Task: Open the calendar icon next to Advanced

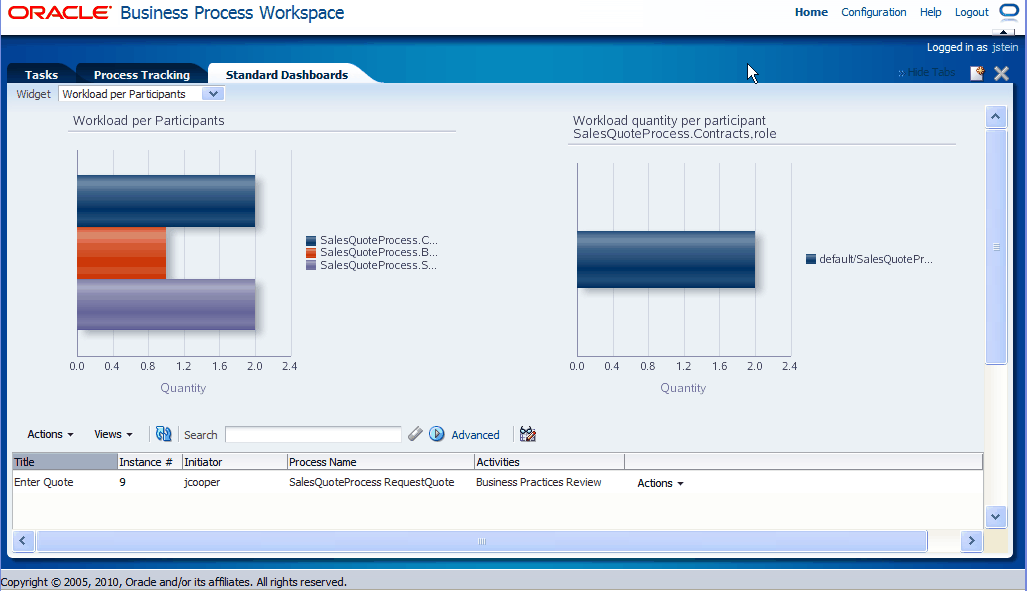Action: (528, 434)
